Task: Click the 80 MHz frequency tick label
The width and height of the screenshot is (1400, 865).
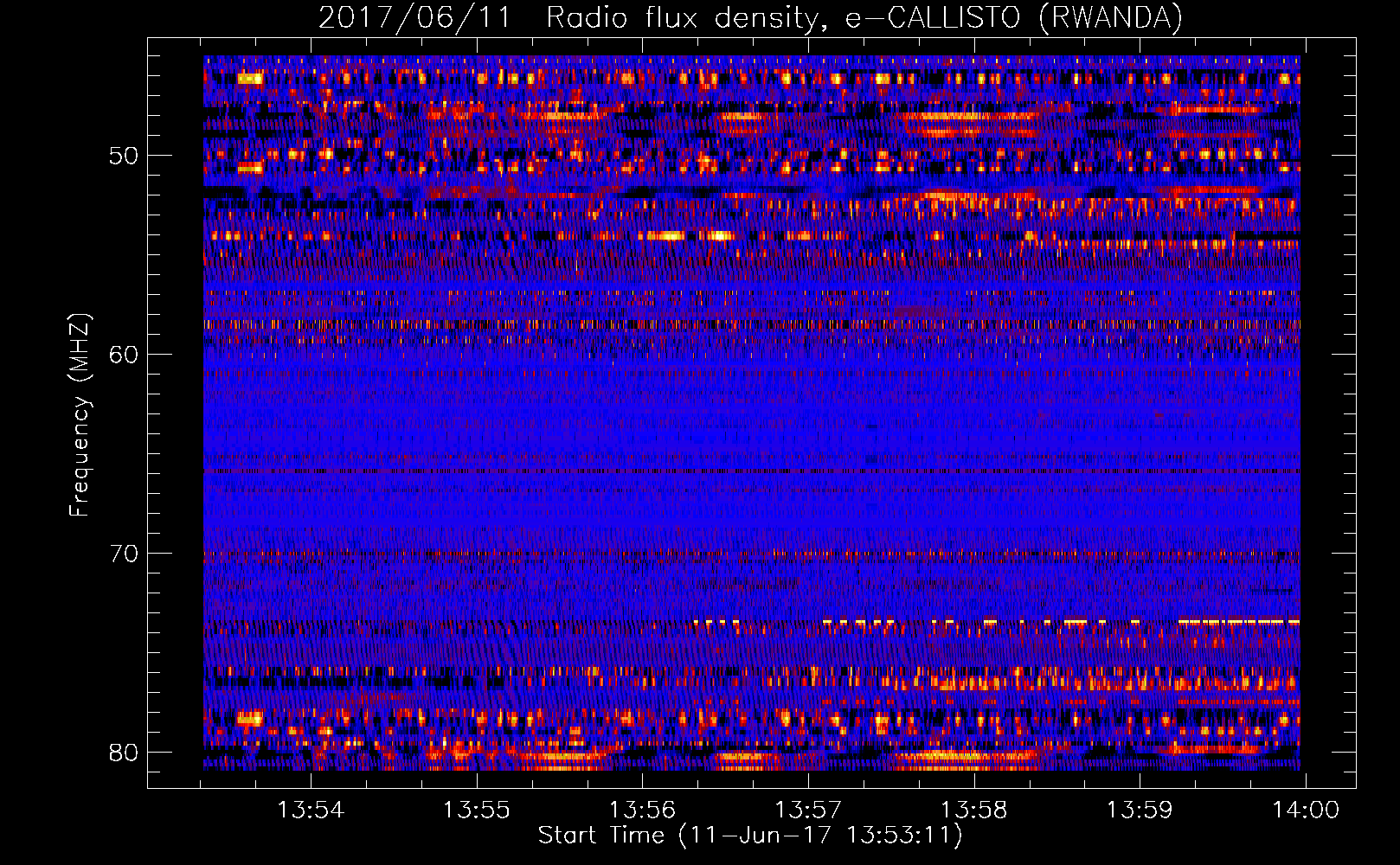Action: (124, 753)
